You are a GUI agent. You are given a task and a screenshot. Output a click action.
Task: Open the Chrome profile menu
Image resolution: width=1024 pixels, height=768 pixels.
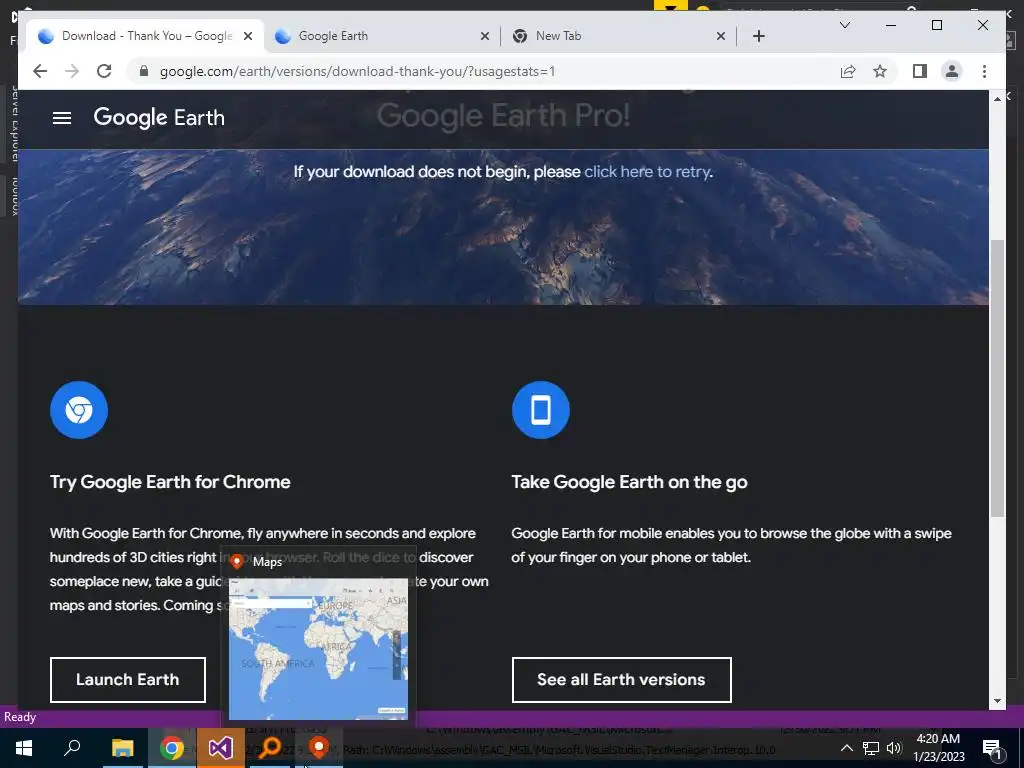pos(952,71)
